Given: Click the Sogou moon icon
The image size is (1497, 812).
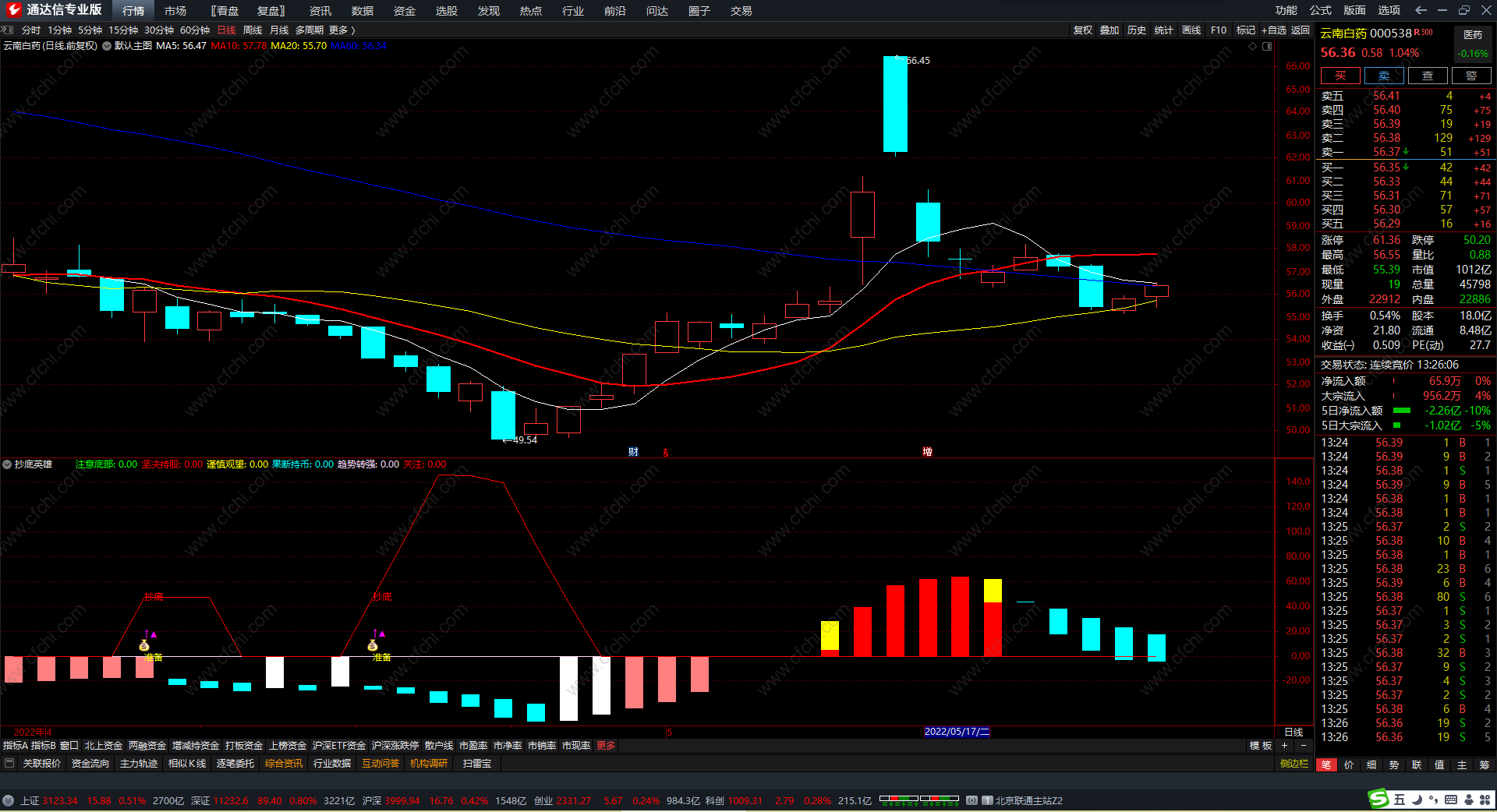Looking at the screenshot, I should tap(1417, 800).
